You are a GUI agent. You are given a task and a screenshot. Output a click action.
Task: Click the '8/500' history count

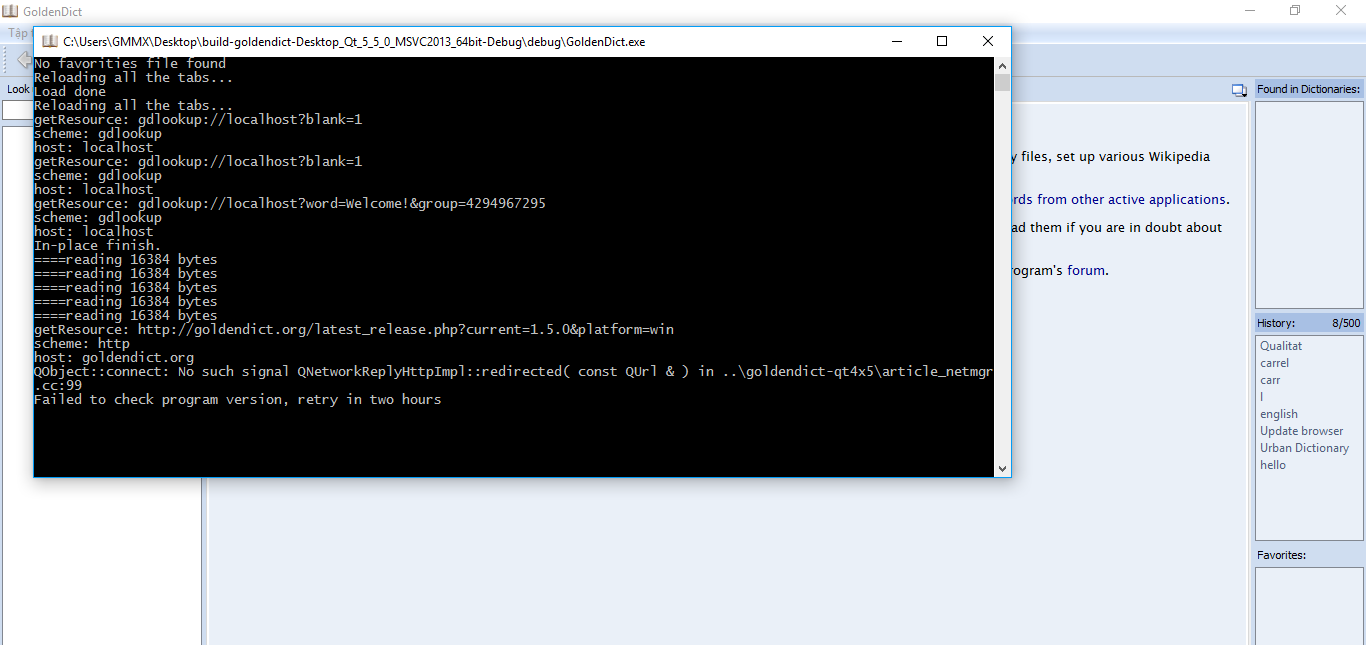click(x=1346, y=323)
